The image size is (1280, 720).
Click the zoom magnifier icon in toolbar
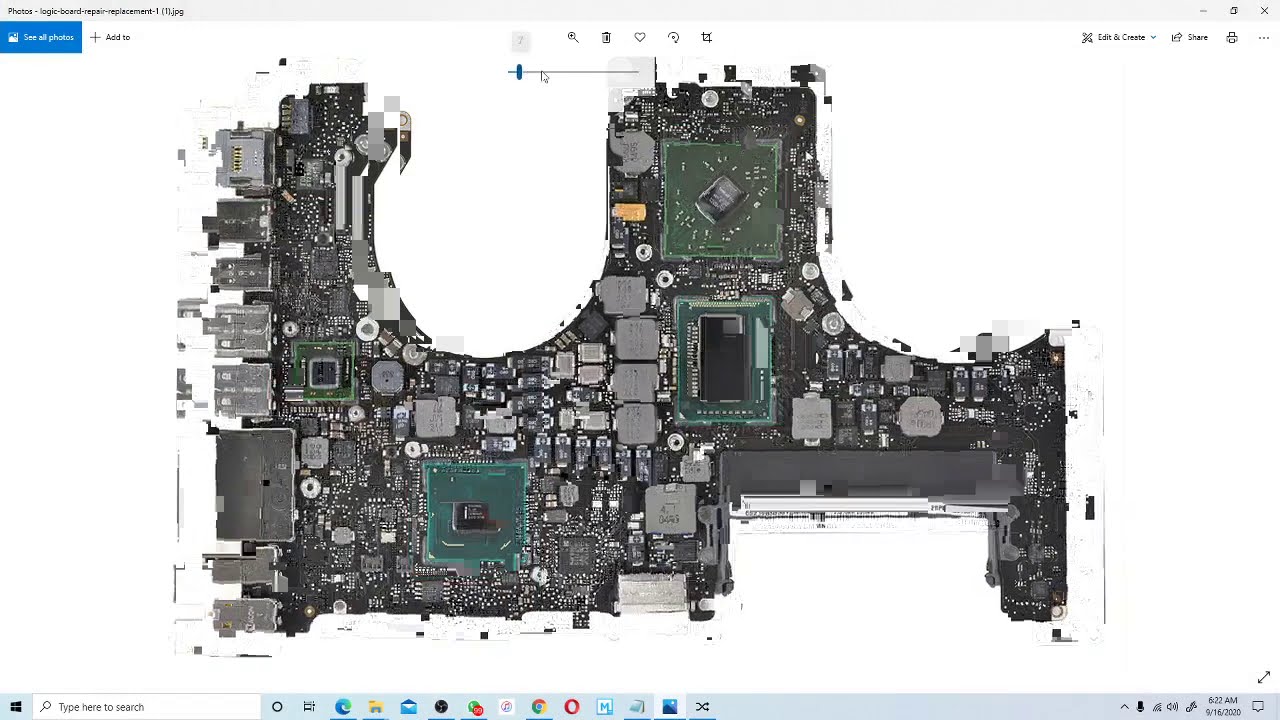pos(573,37)
